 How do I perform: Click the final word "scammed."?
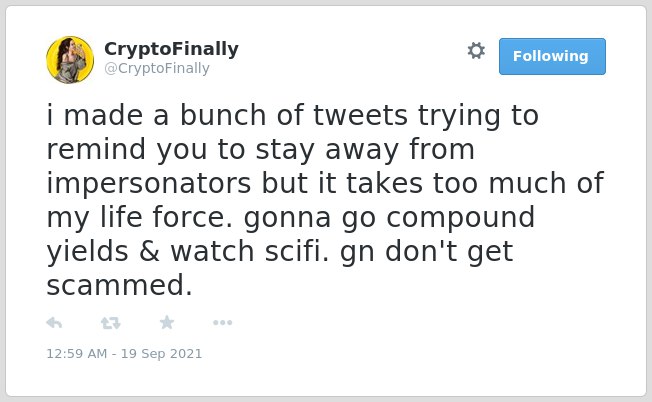point(119,285)
